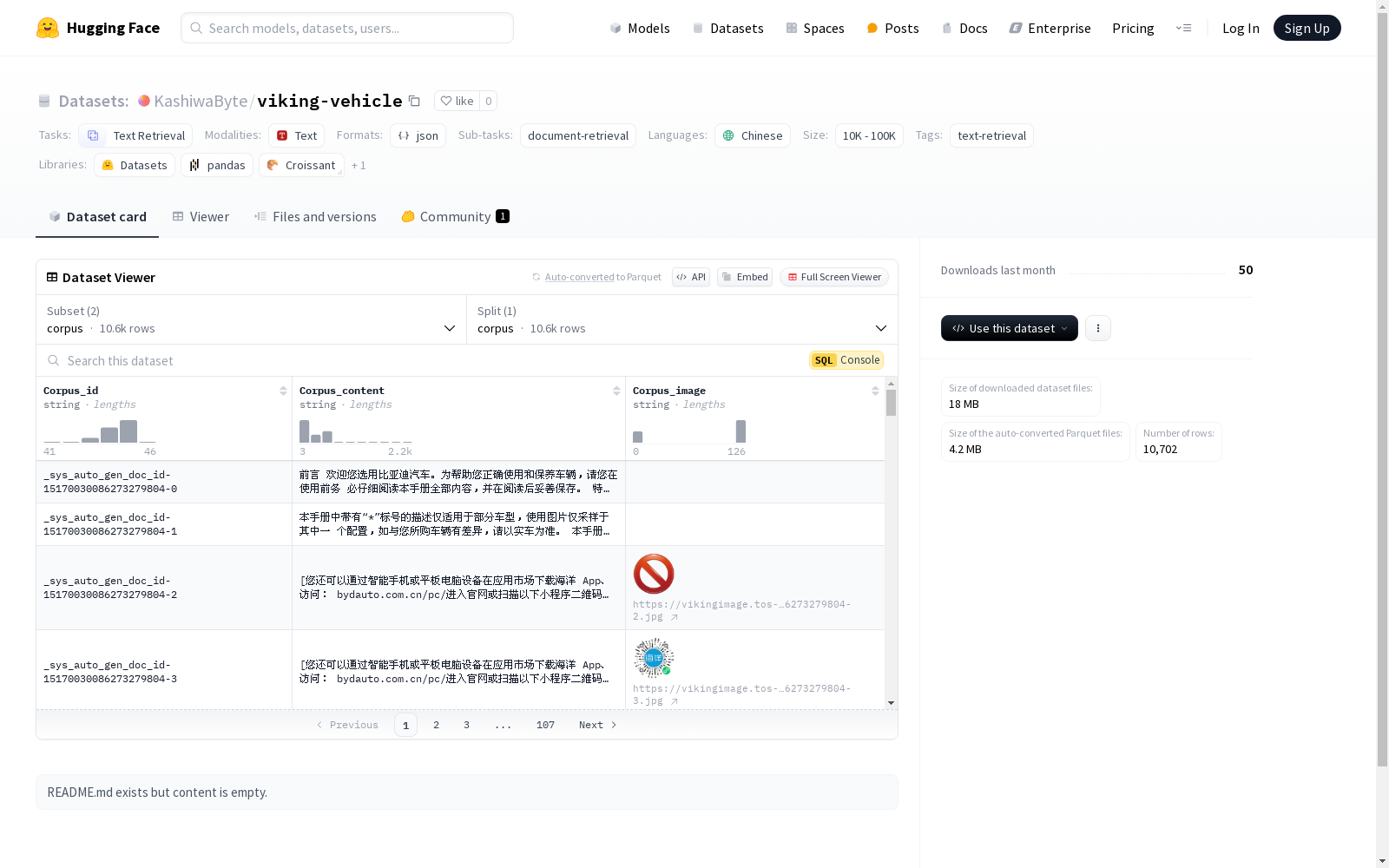The width and height of the screenshot is (1389, 868).
Task: Like the viking-vehicle dataset
Action: click(x=457, y=101)
